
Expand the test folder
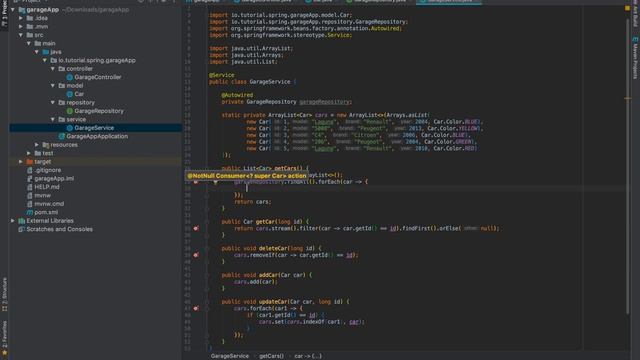pos(29,153)
